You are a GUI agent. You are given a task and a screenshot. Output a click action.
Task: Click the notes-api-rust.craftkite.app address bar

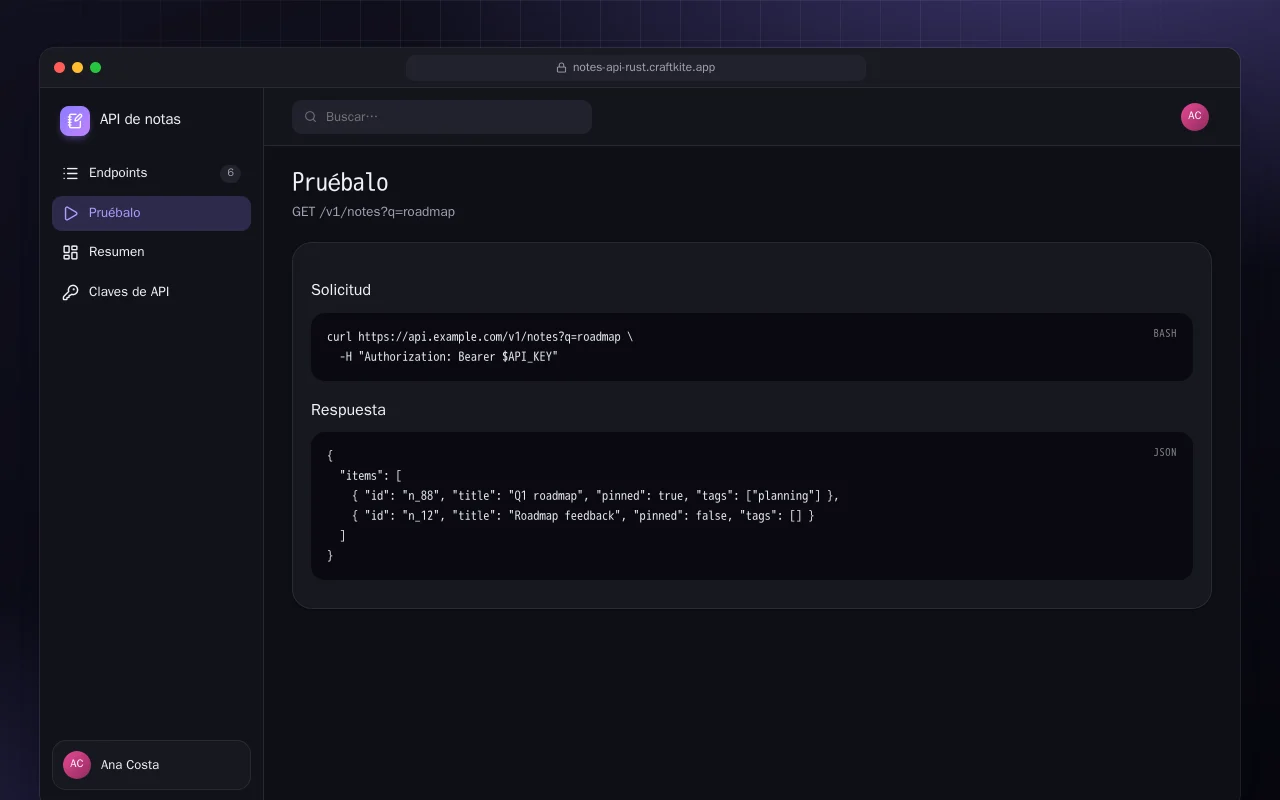tap(636, 68)
